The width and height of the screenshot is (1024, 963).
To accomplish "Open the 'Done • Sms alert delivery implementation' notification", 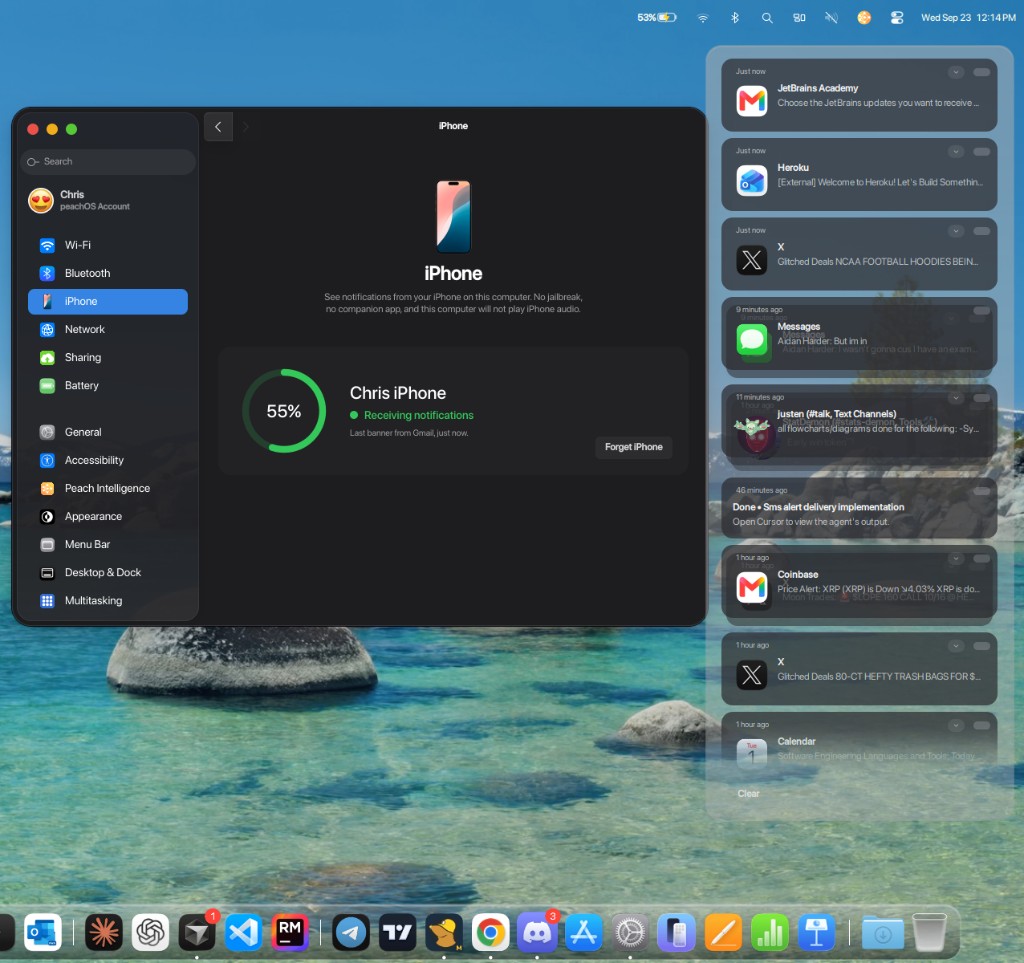I will click(x=859, y=509).
